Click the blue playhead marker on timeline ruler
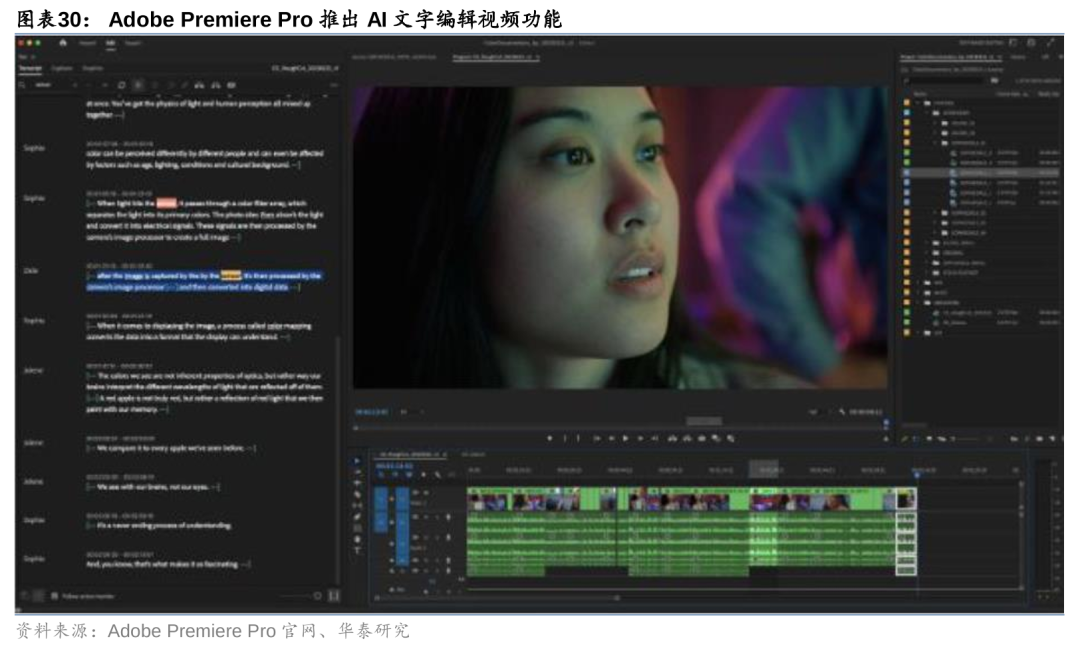 (x=917, y=475)
